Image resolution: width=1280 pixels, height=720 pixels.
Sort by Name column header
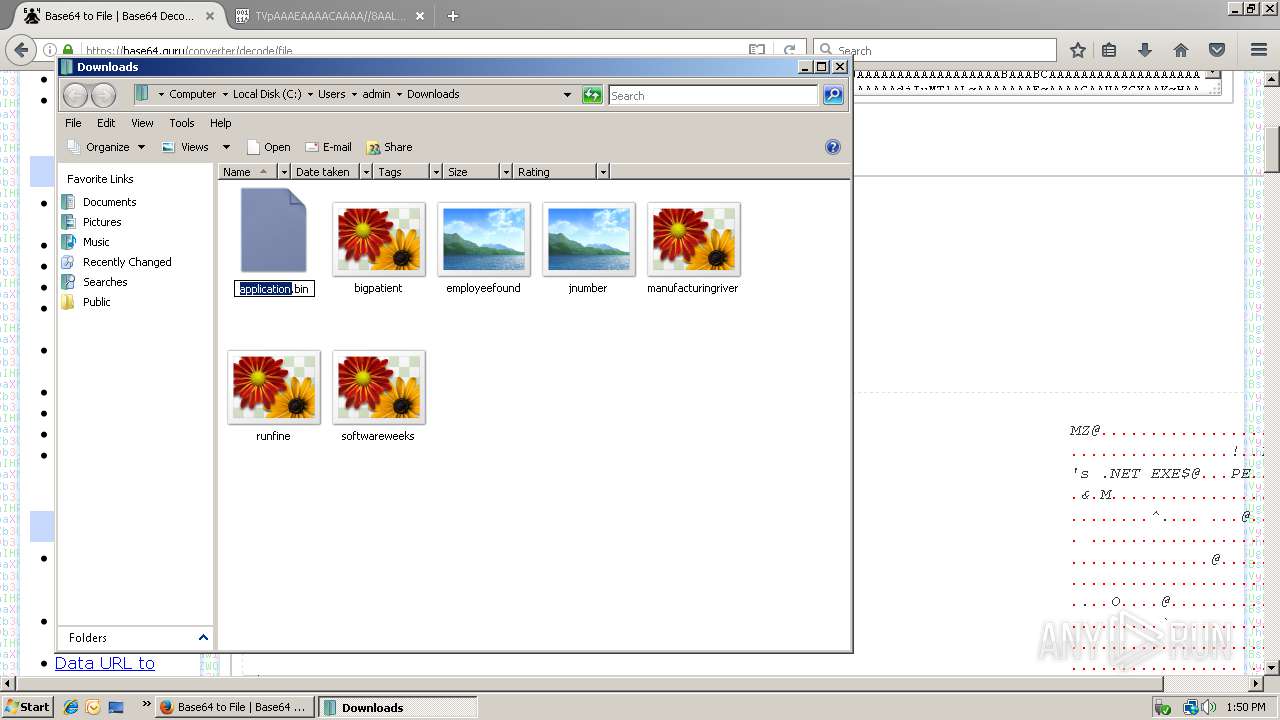(x=247, y=172)
